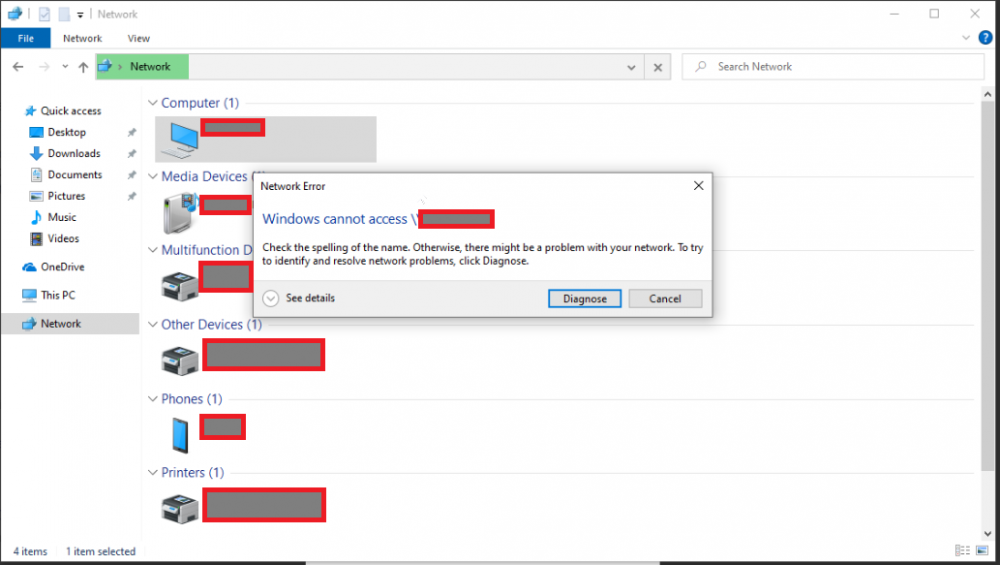Click the quick access toolbar New folder icon
Image resolution: width=1000 pixels, height=565 pixels.
tap(64, 14)
